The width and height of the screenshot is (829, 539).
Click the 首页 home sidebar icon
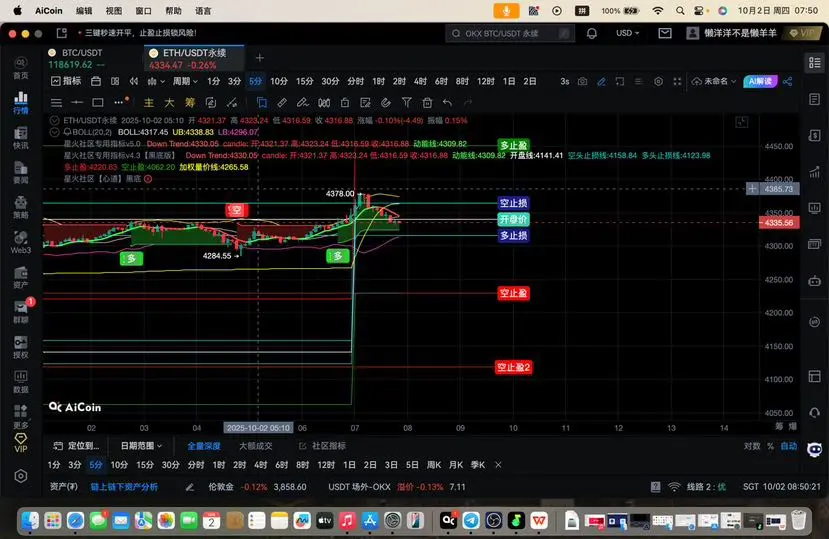[21, 68]
